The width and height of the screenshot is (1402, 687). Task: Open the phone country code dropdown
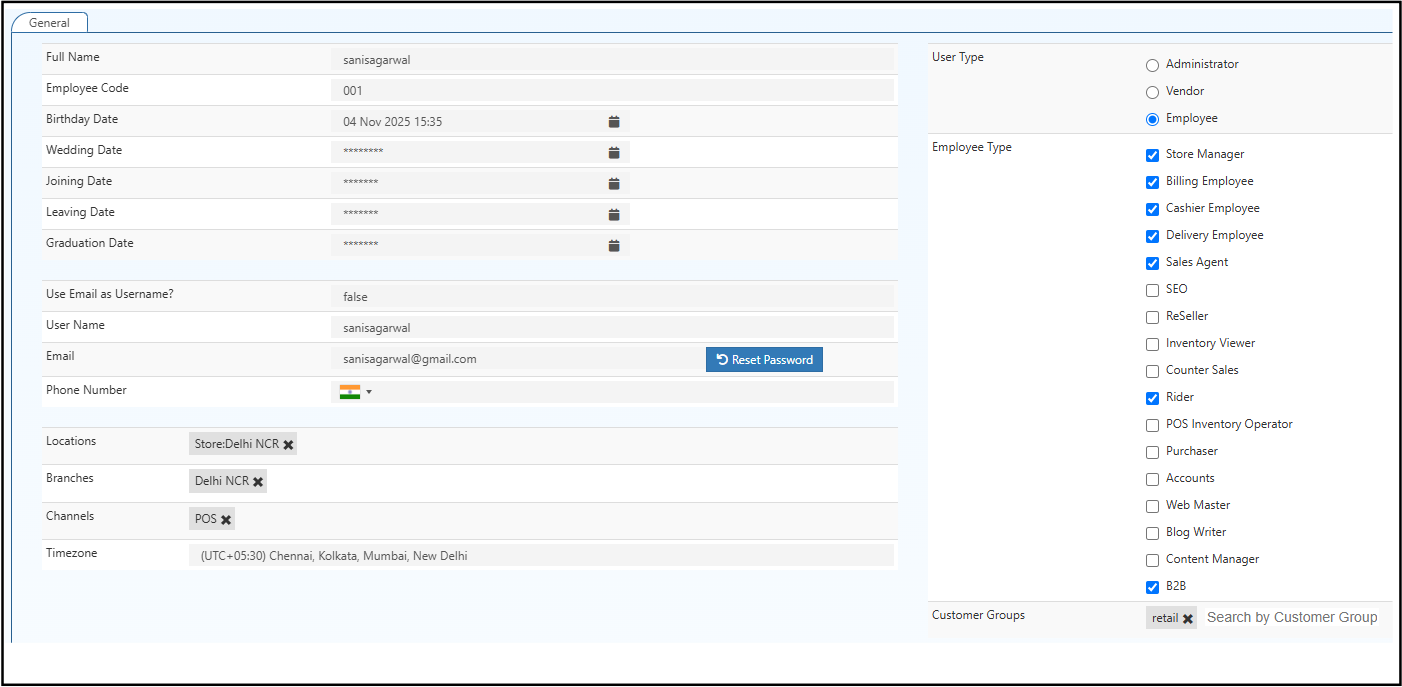coord(370,392)
